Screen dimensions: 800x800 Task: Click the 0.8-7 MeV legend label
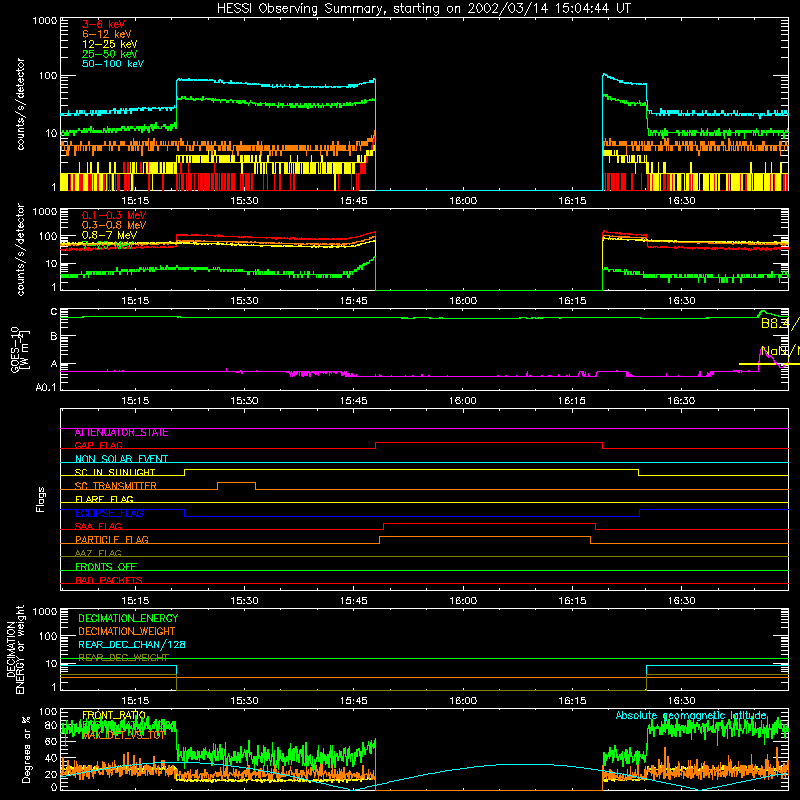109,235
